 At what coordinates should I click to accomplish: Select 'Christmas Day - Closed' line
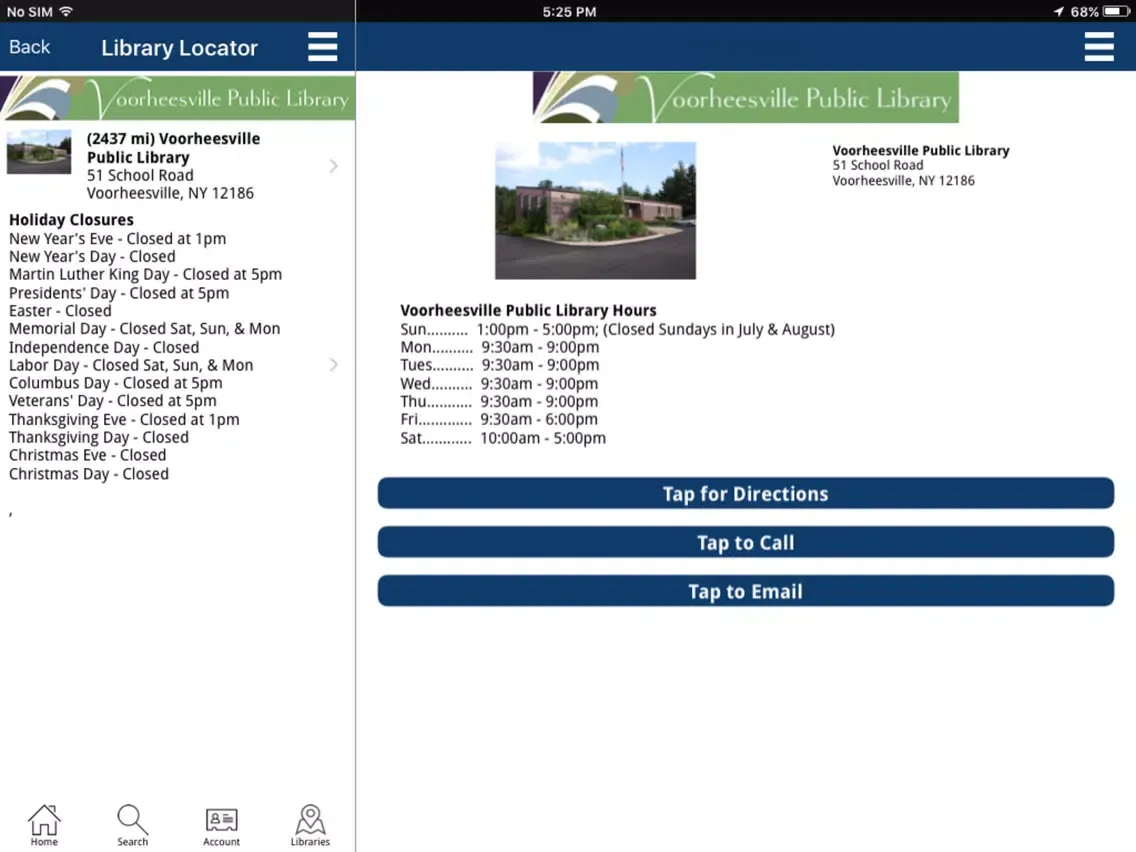coord(88,474)
